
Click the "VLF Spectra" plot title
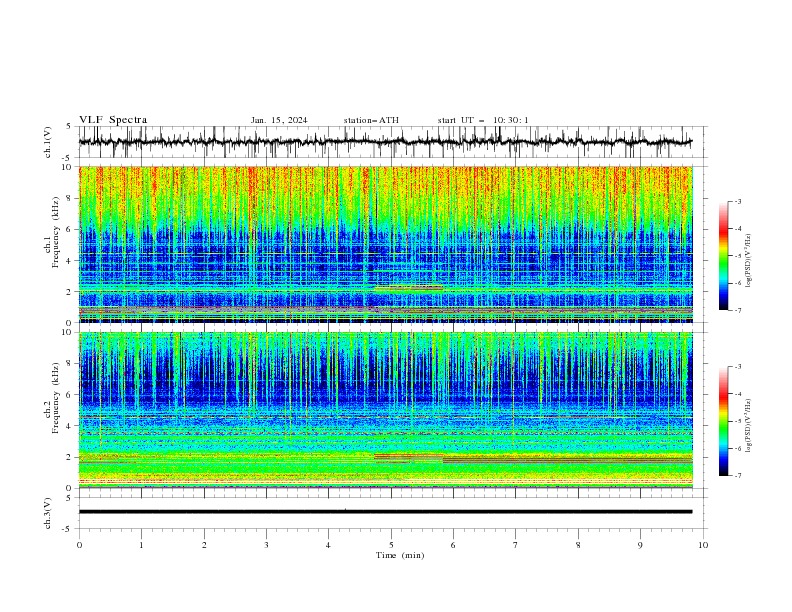pyautogui.click(x=113, y=120)
